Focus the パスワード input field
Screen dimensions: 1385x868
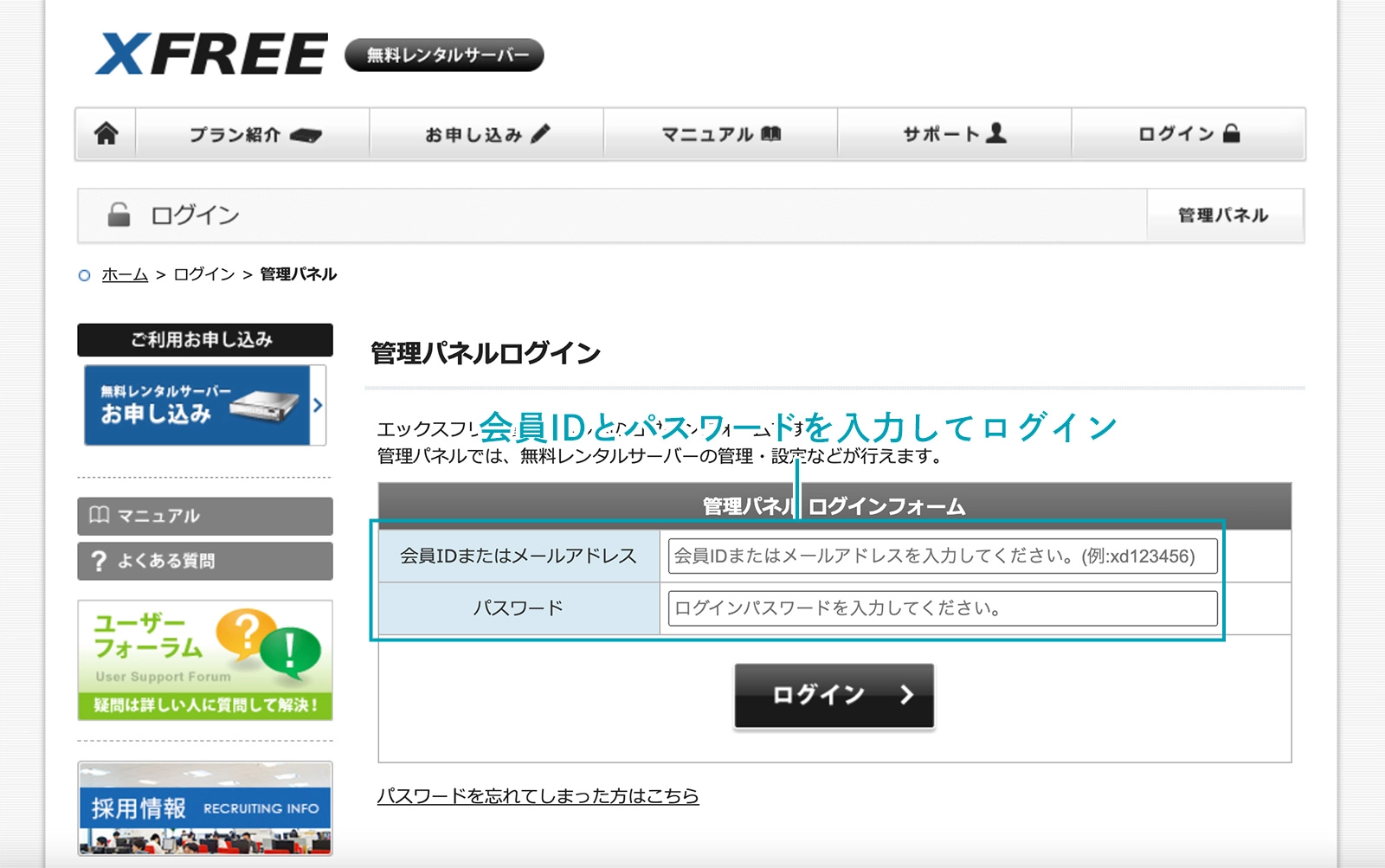click(x=943, y=608)
